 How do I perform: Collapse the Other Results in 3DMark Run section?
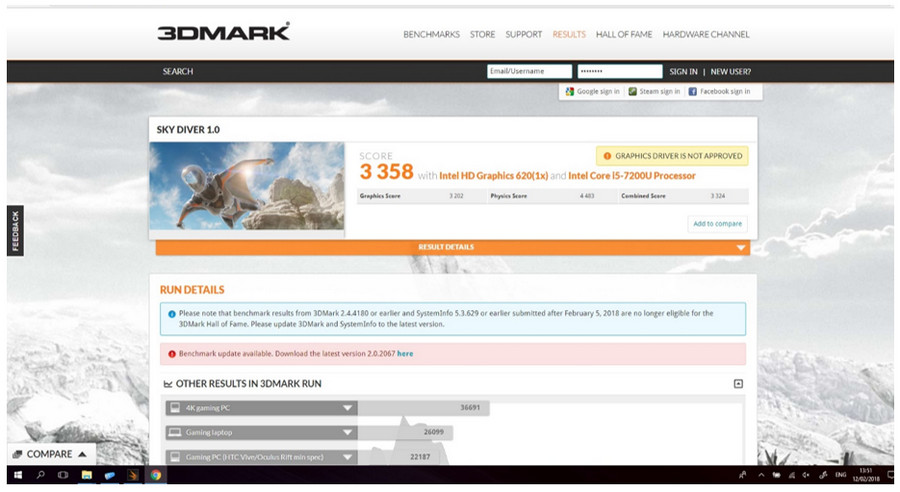coord(738,384)
